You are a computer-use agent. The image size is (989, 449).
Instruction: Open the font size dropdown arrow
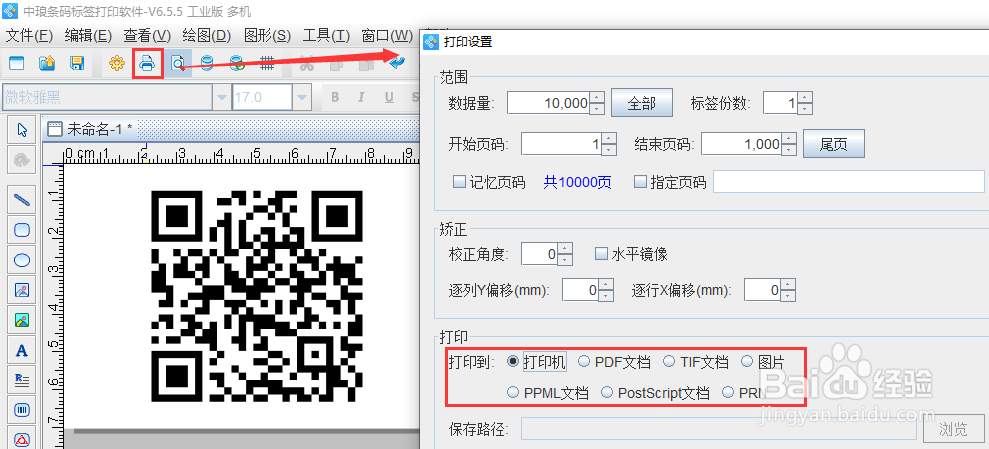click(x=301, y=98)
